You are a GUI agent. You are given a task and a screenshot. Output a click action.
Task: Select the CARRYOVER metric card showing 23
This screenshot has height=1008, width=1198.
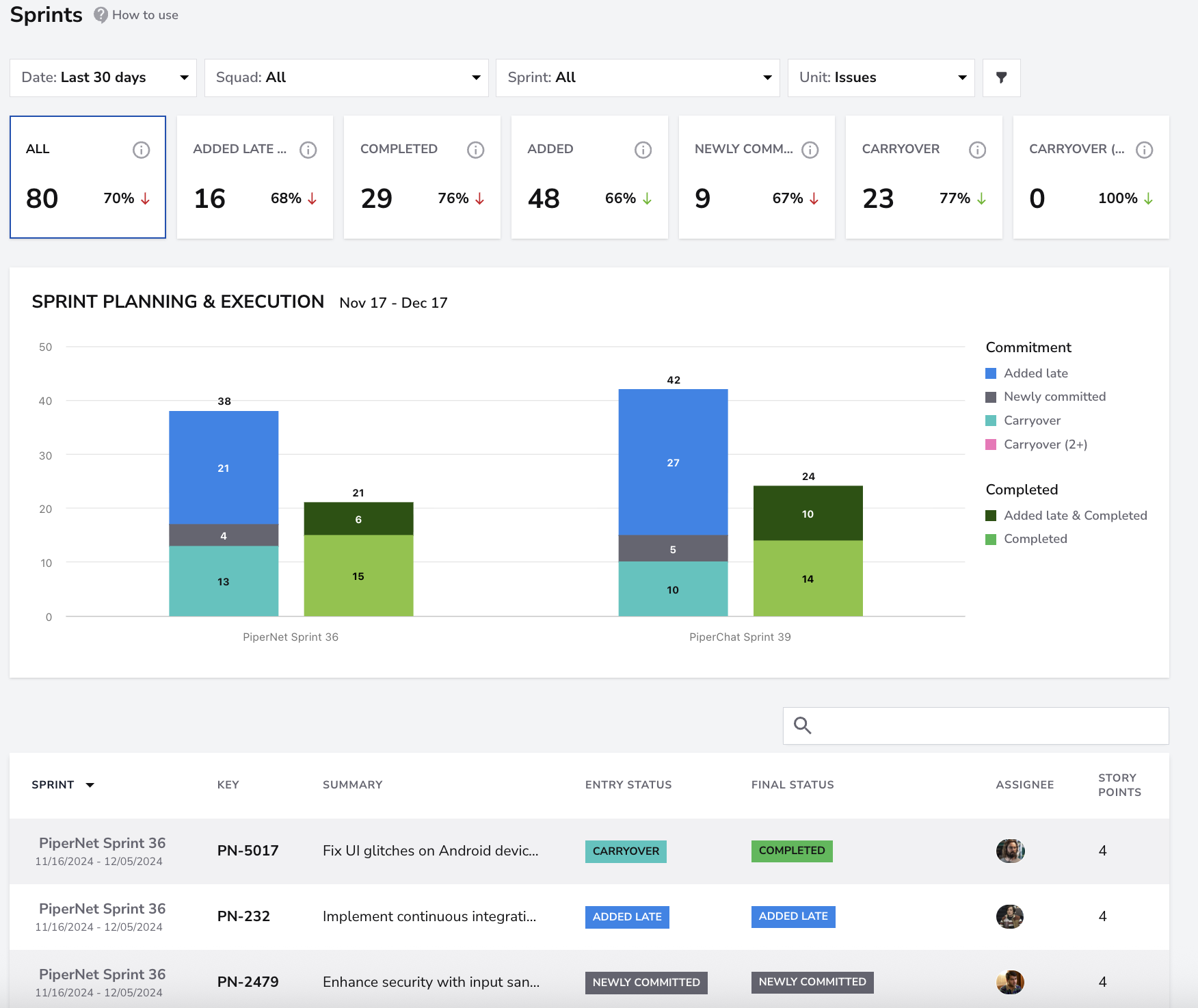click(924, 177)
